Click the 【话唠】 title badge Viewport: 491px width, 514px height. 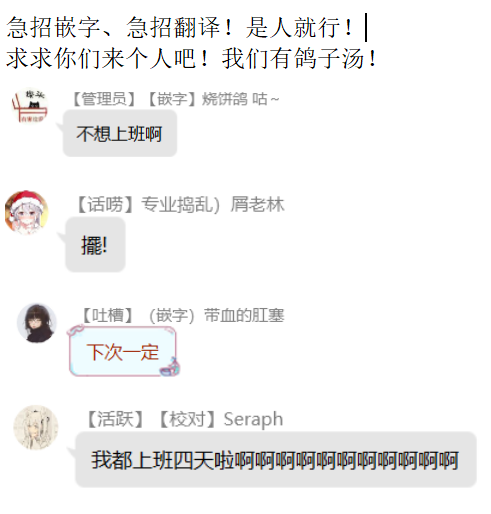point(105,204)
